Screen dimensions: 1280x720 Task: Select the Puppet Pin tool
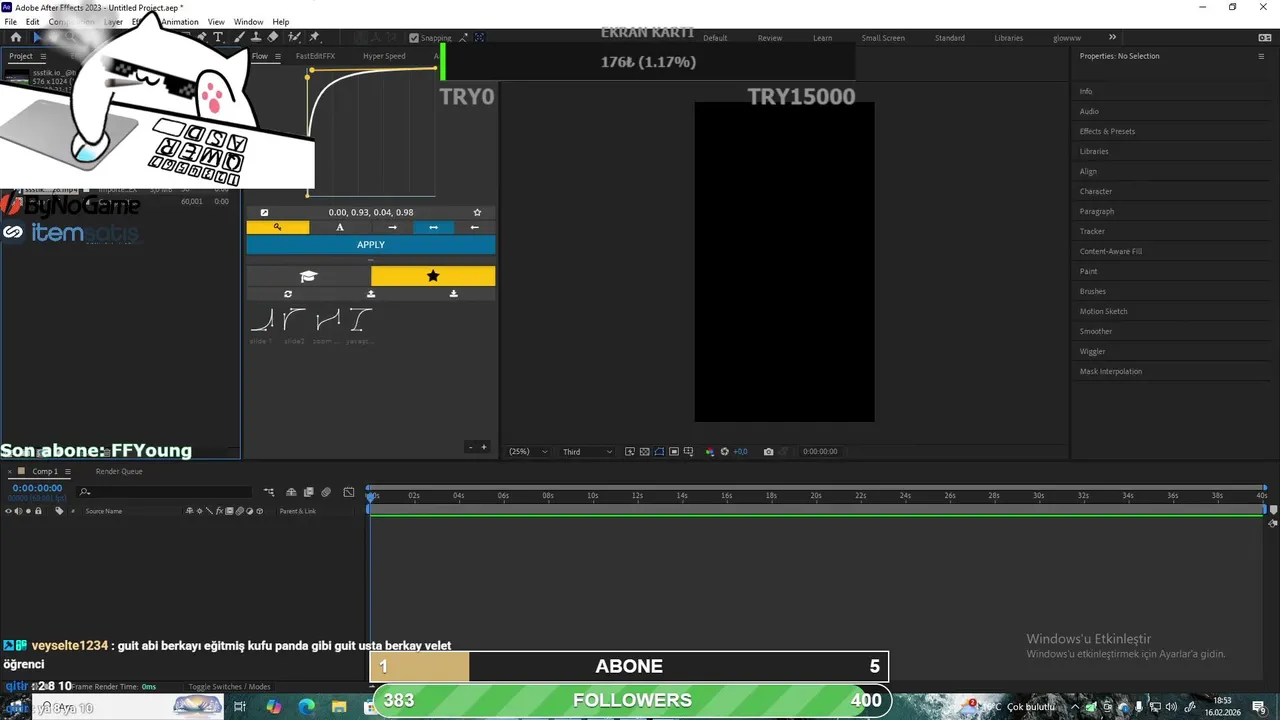click(x=314, y=37)
